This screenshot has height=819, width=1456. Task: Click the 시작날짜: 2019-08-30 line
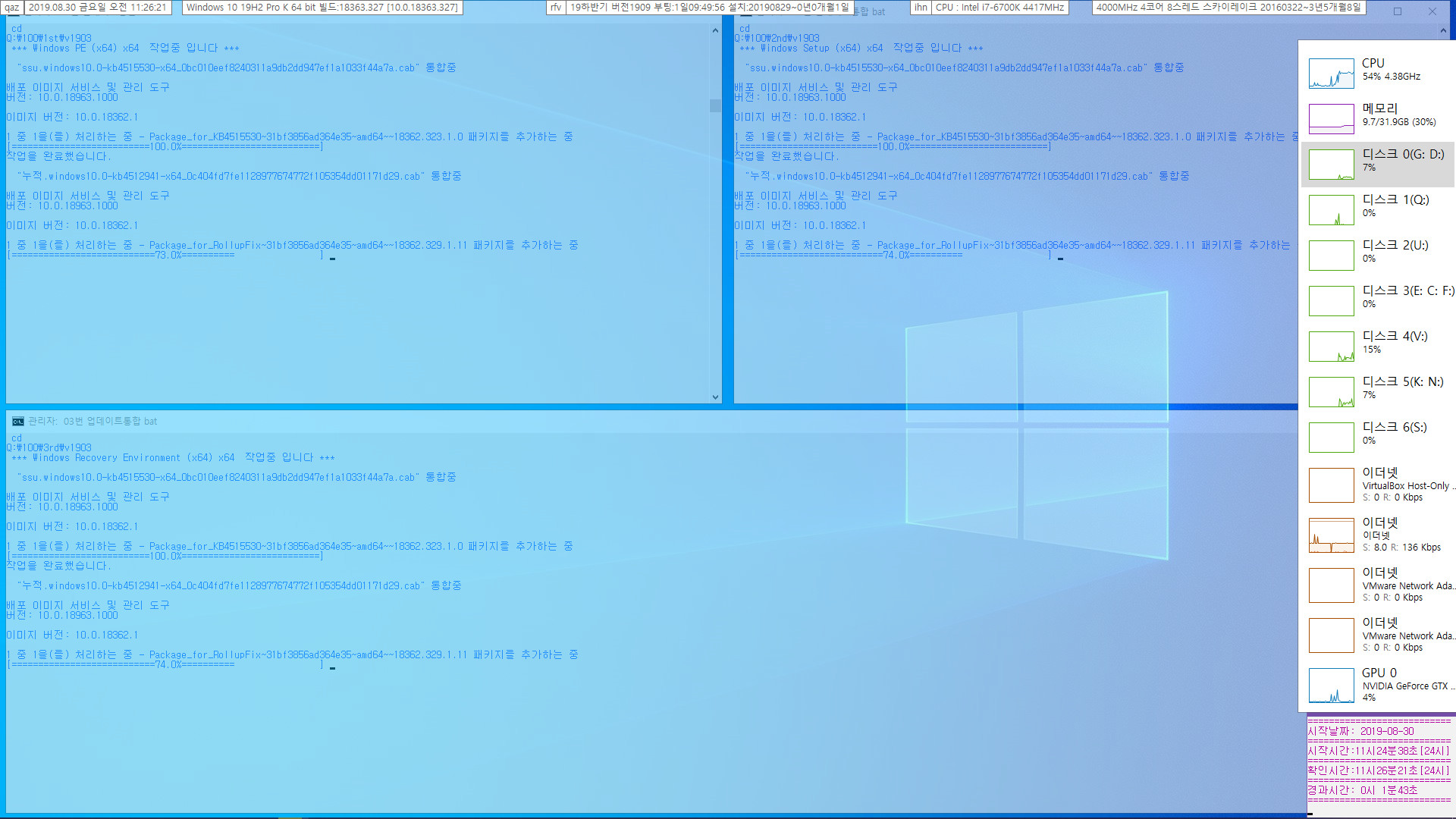1360,732
